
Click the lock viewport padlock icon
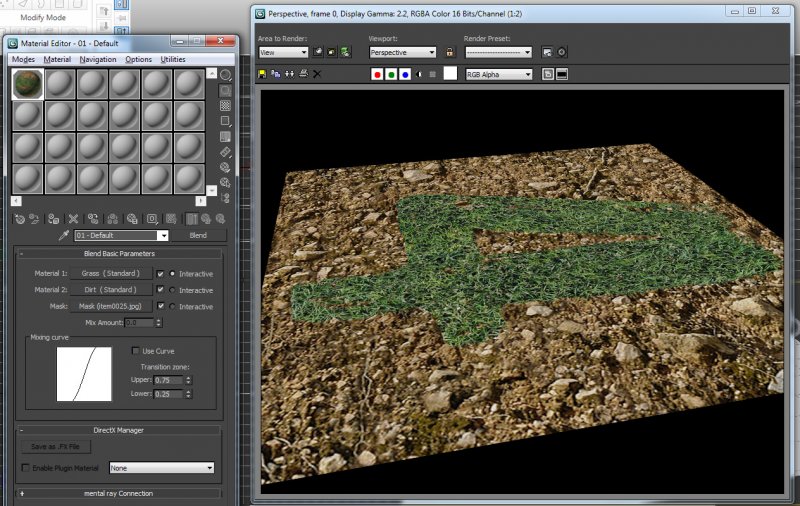pyautogui.click(x=449, y=52)
